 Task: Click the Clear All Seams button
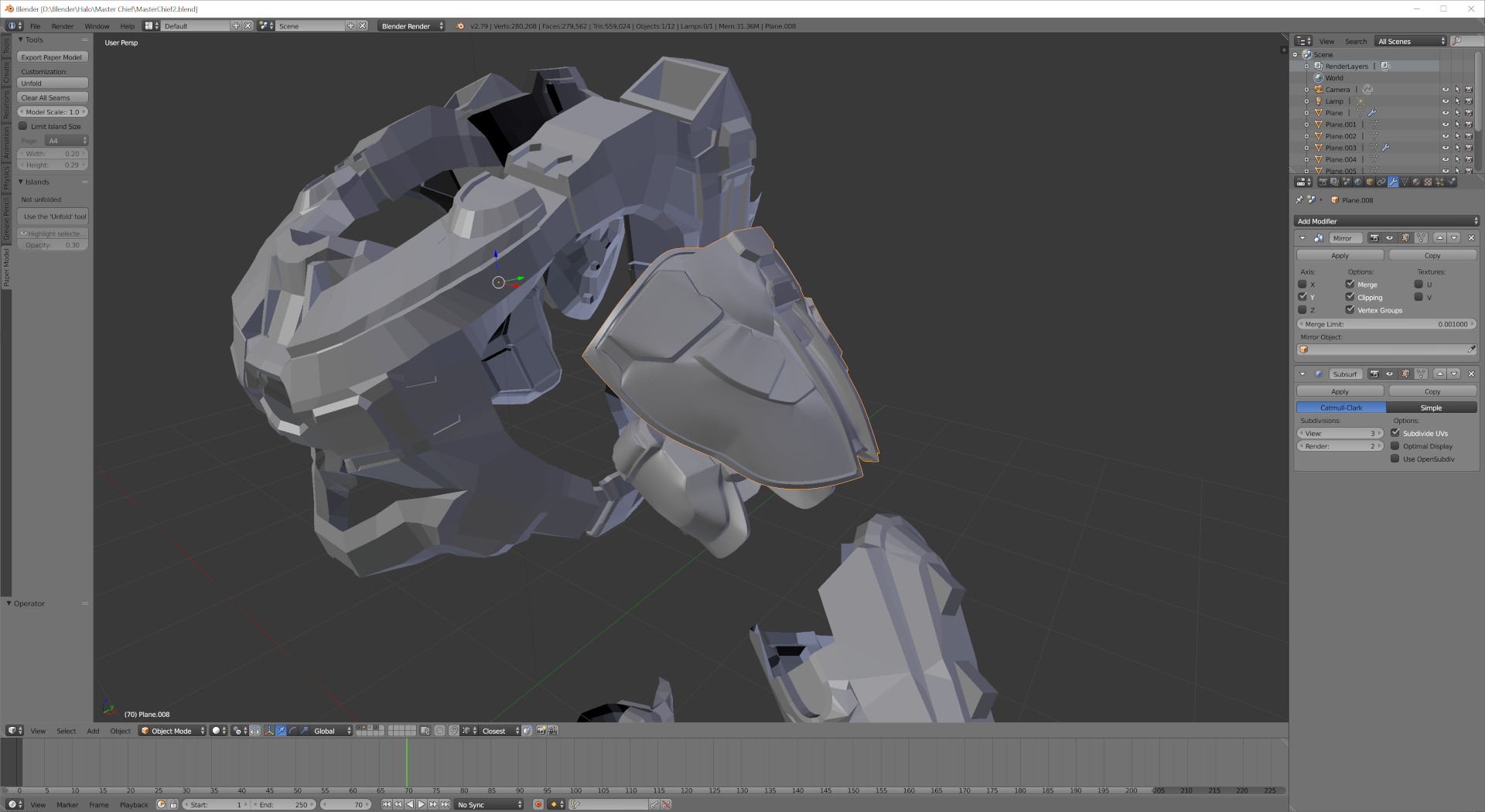[52, 98]
